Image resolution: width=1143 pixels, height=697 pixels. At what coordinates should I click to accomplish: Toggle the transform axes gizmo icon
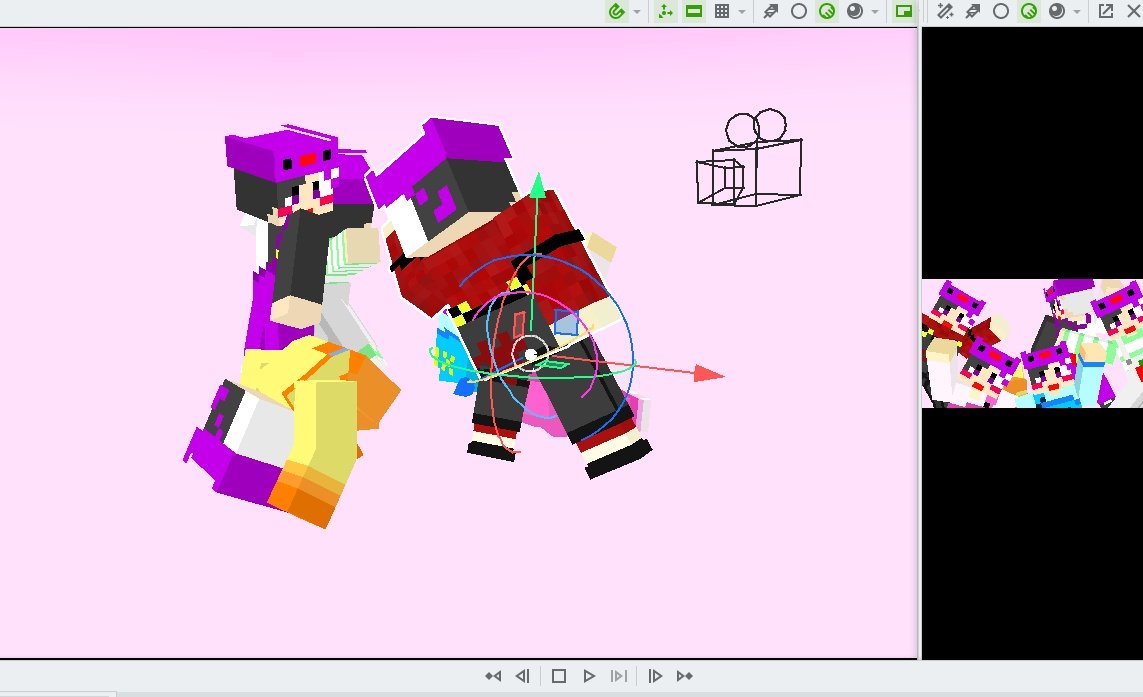click(665, 11)
